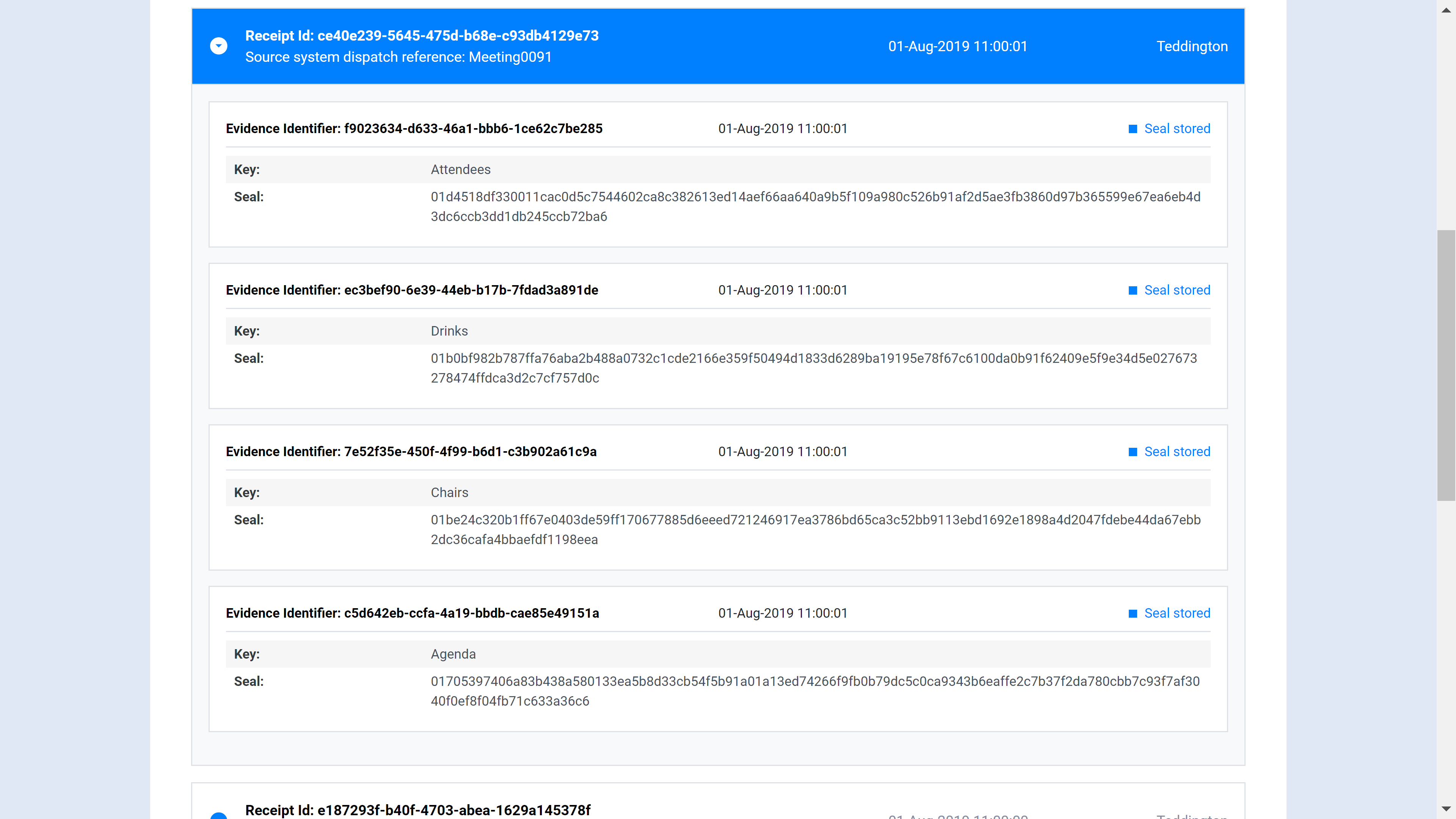Image resolution: width=1456 pixels, height=819 pixels.
Task: Click the Chairs seal hash starting 01be24c320
Action: (x=815, y=530)
